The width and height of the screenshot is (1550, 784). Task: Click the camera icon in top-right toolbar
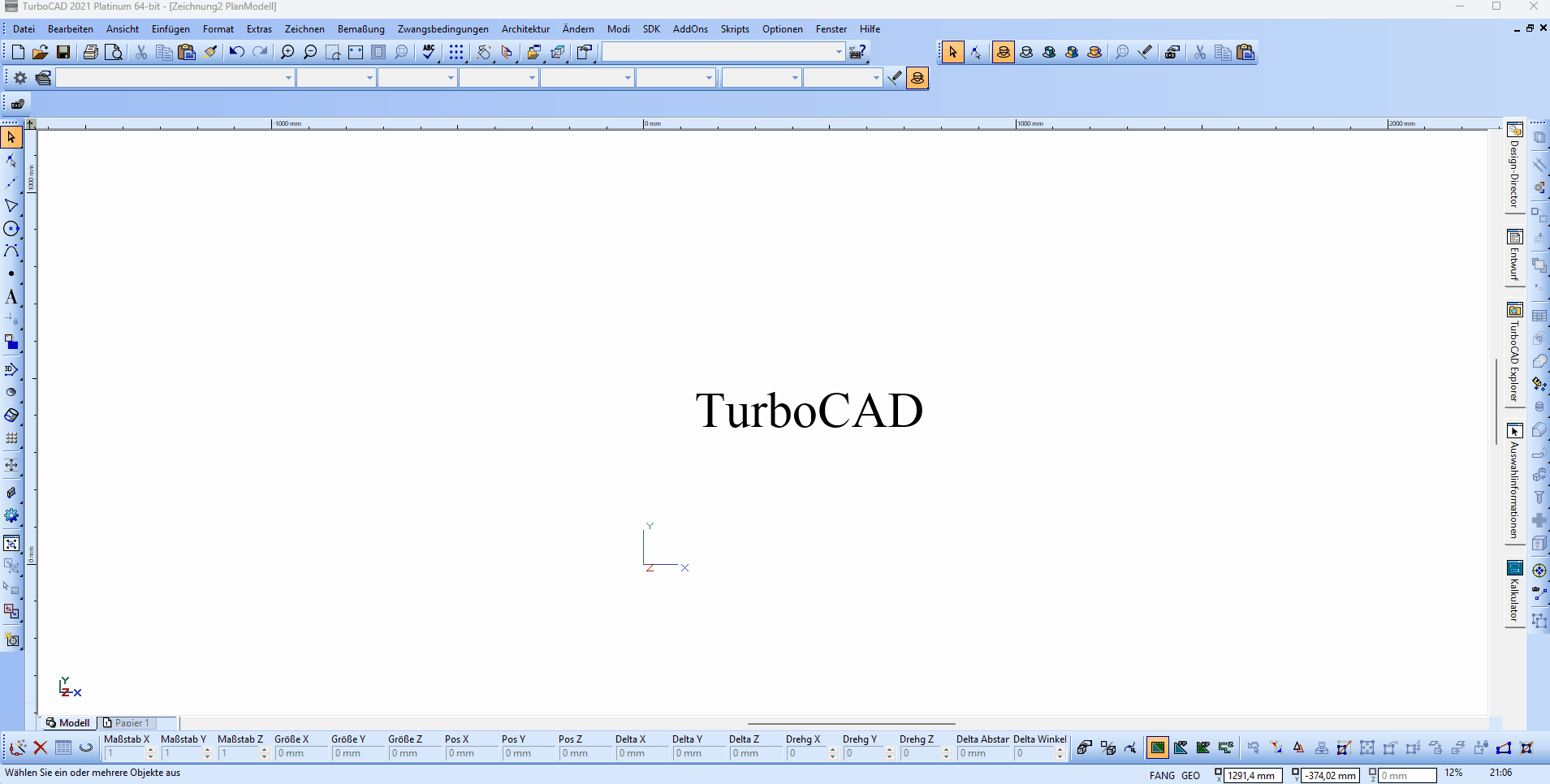pyautogui.click(x=1172, y=52)
